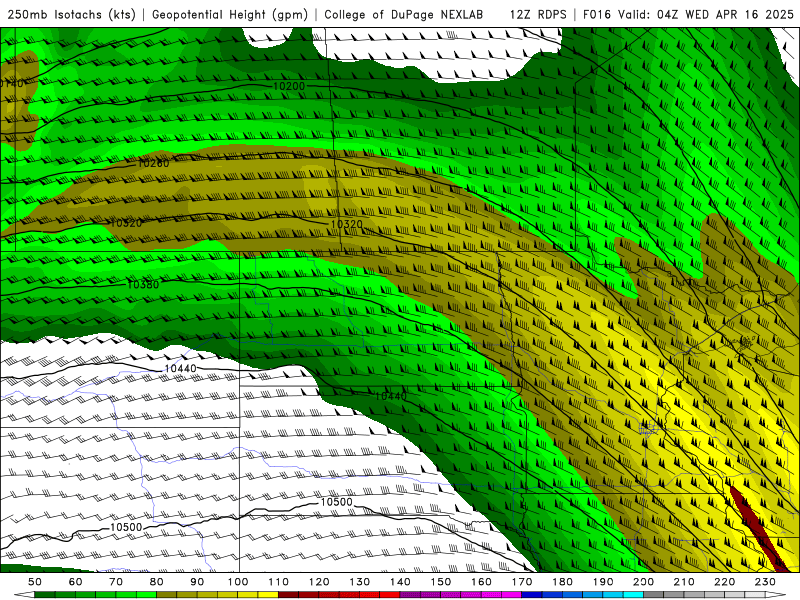Click the 10200 height contour label

(289, 86)
